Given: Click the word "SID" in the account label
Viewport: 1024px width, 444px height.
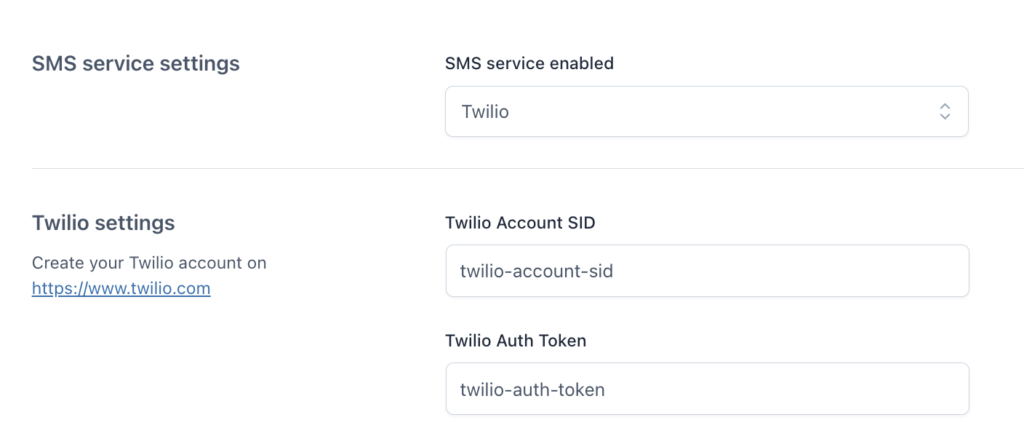Looking at the screenshot, I should point(579,223).
